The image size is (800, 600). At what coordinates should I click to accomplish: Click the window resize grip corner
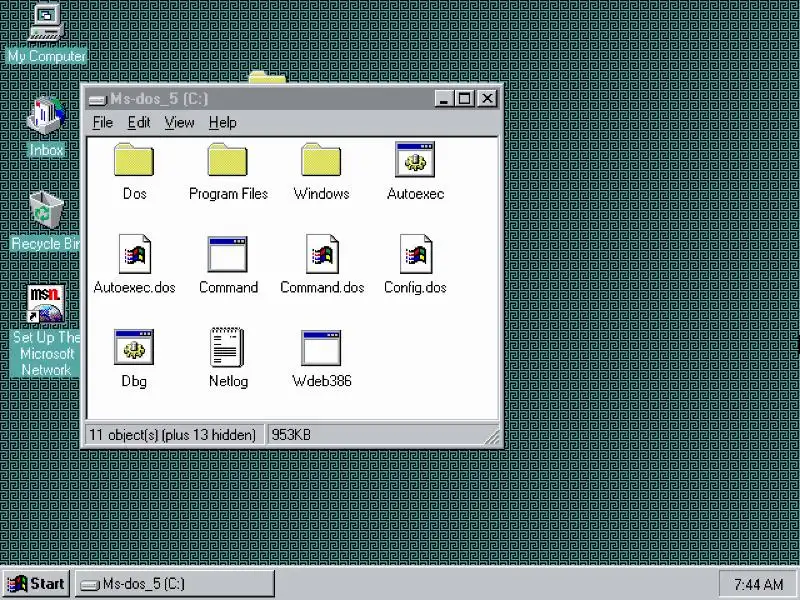coord(492,437)
